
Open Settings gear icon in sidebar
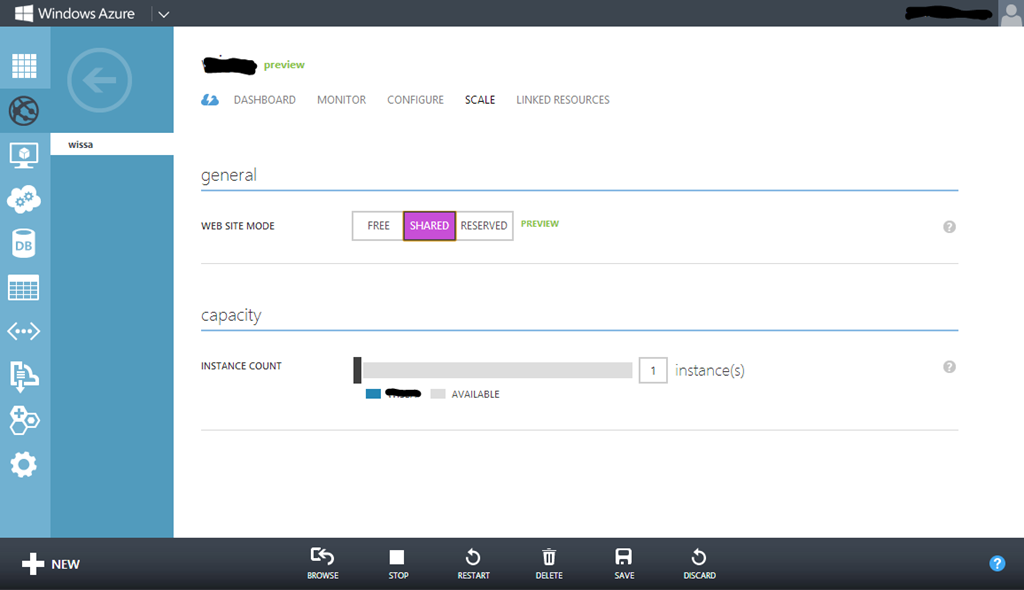[24, 465]
